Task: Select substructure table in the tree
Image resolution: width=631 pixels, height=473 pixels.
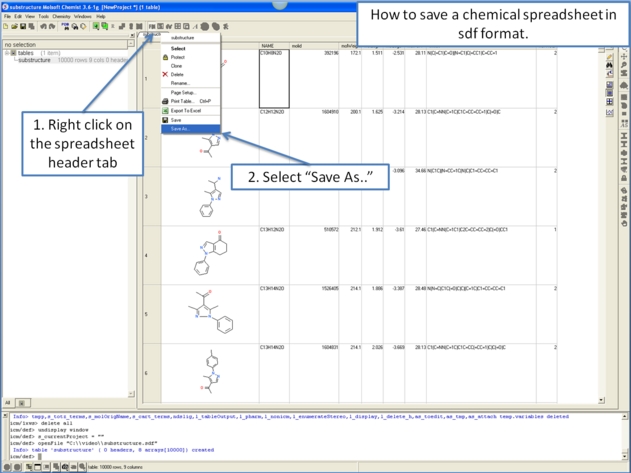Action: [x=34, y=60]
